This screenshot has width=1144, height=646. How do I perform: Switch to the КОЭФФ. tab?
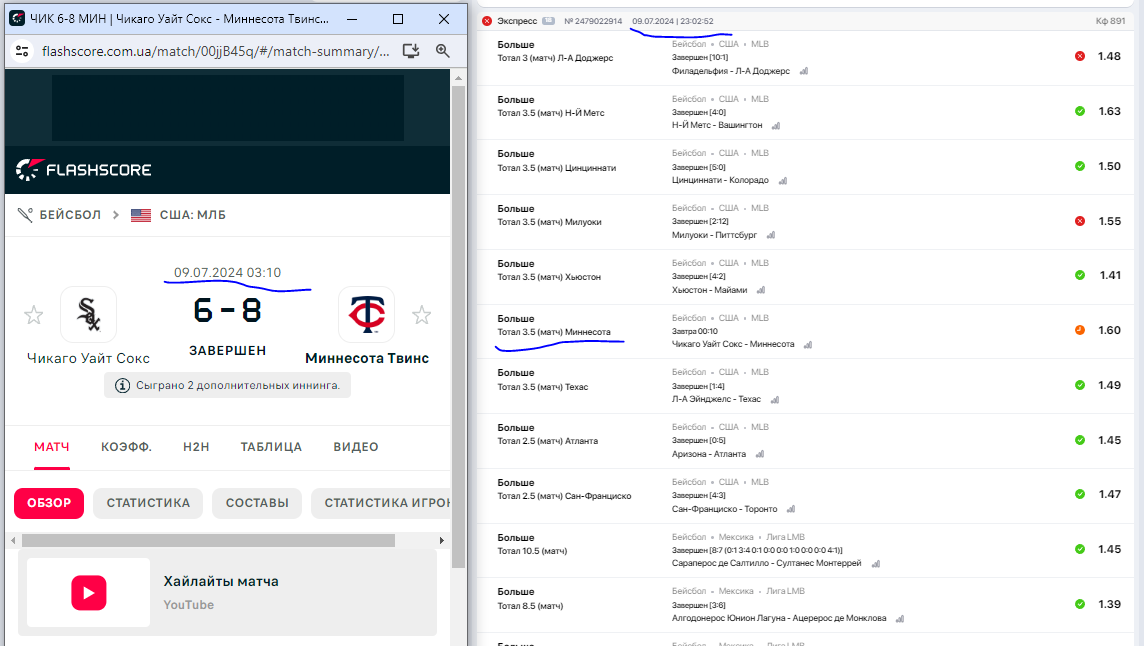pos(126,447)
